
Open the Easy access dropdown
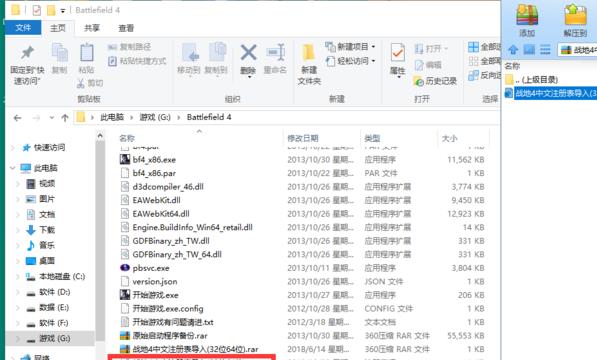tap(350, 61)
